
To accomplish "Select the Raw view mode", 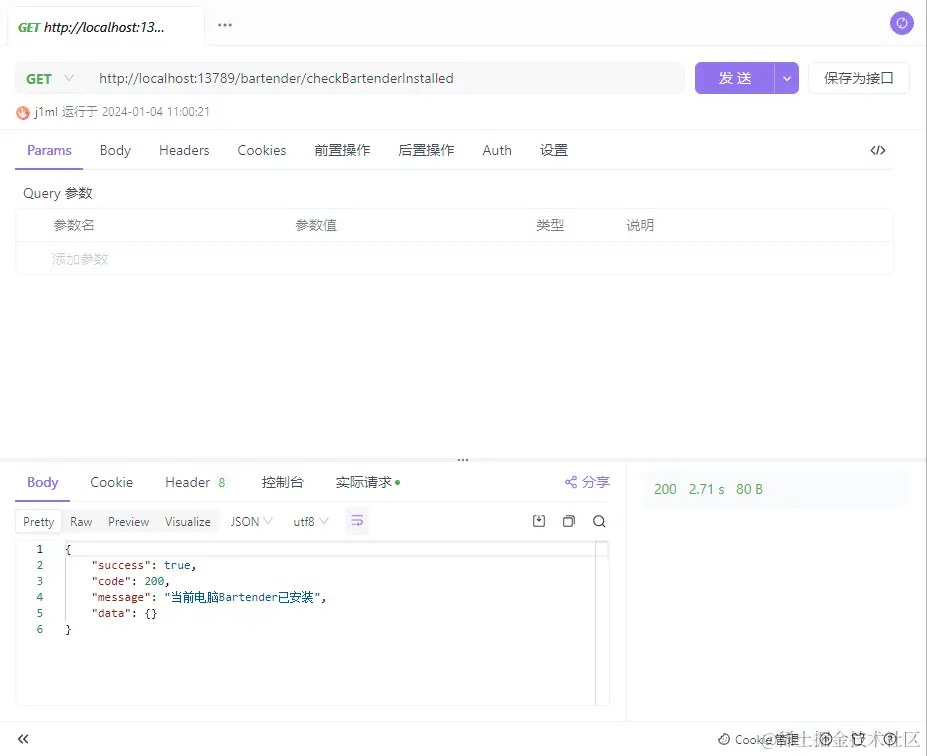I will 81,521.
